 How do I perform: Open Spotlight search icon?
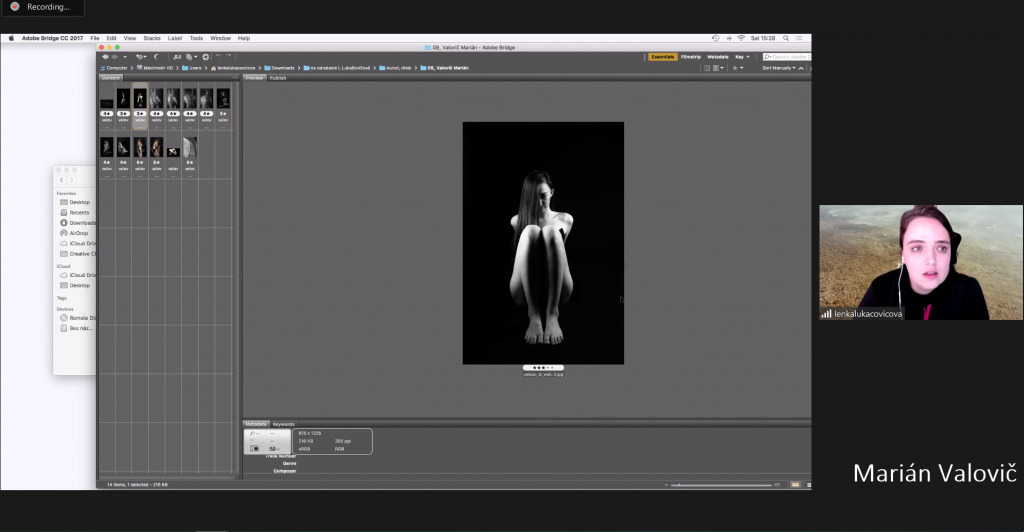coord(786,38)
